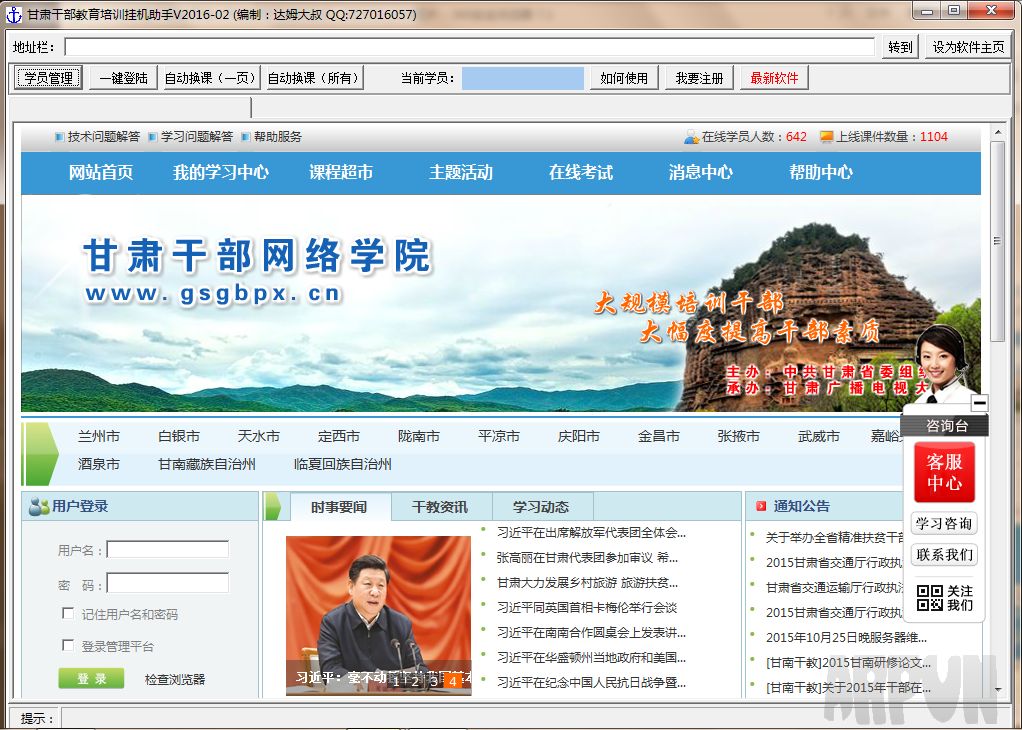
Task: Click the green arrow beside city list
Action: pos(41,451)
